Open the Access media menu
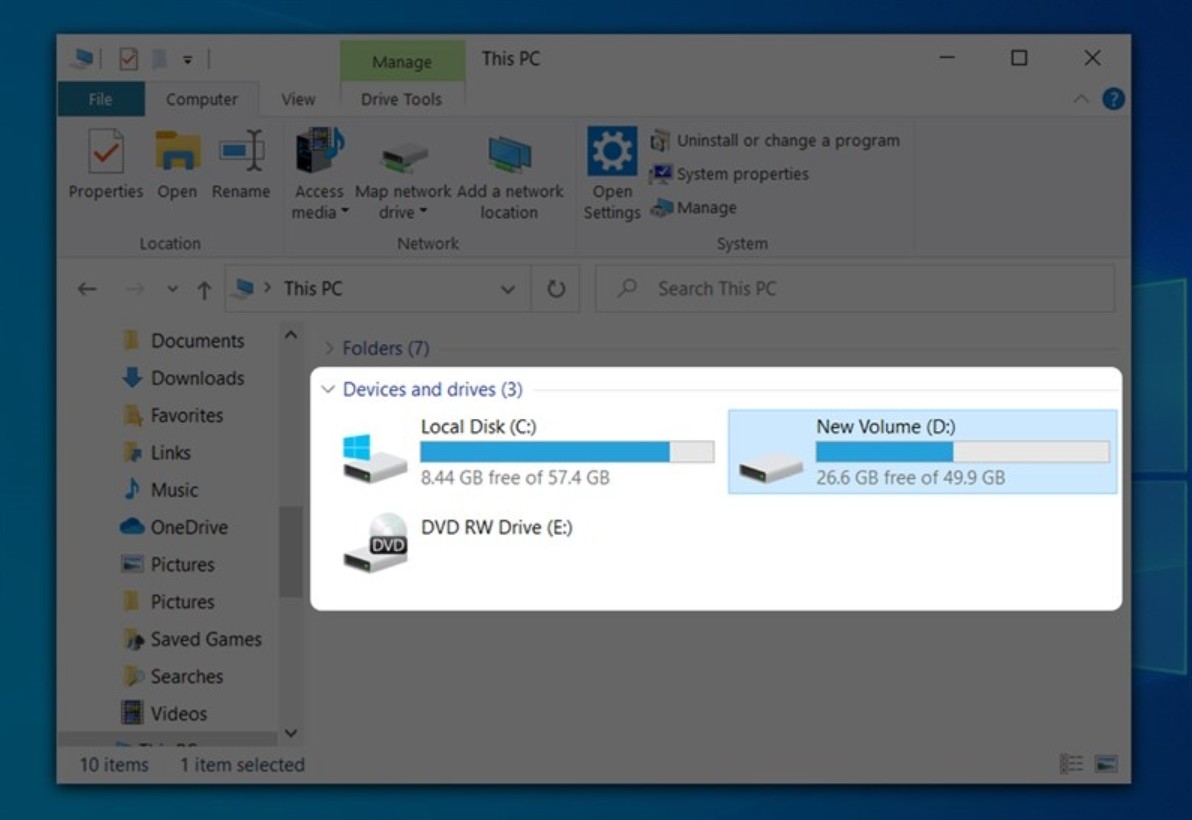 tap(319, 201)
